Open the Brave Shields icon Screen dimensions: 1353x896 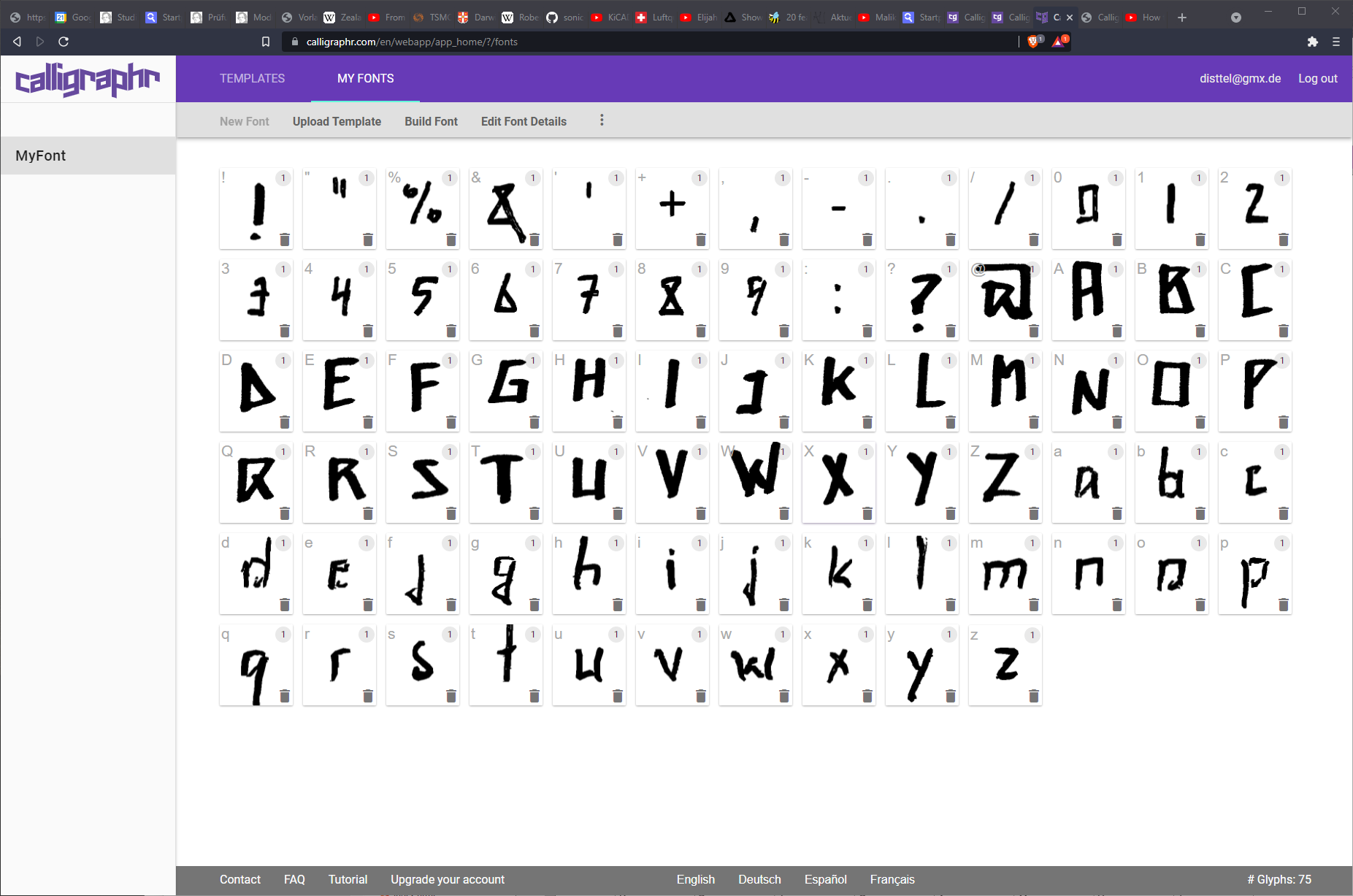1032,42
